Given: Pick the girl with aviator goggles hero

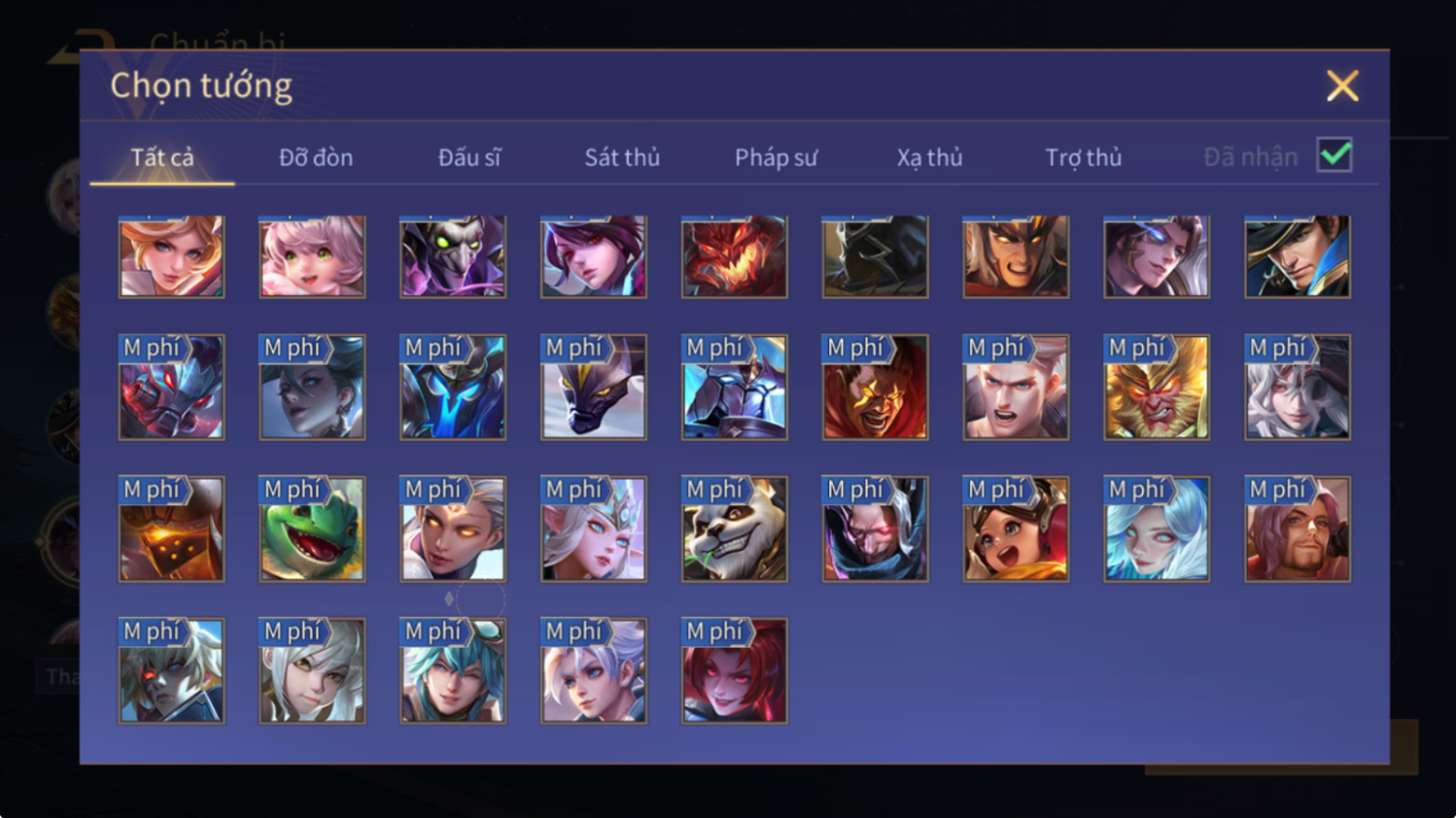Looking at the screenshot, I should pyautogui.click(x=1016, y=528).
